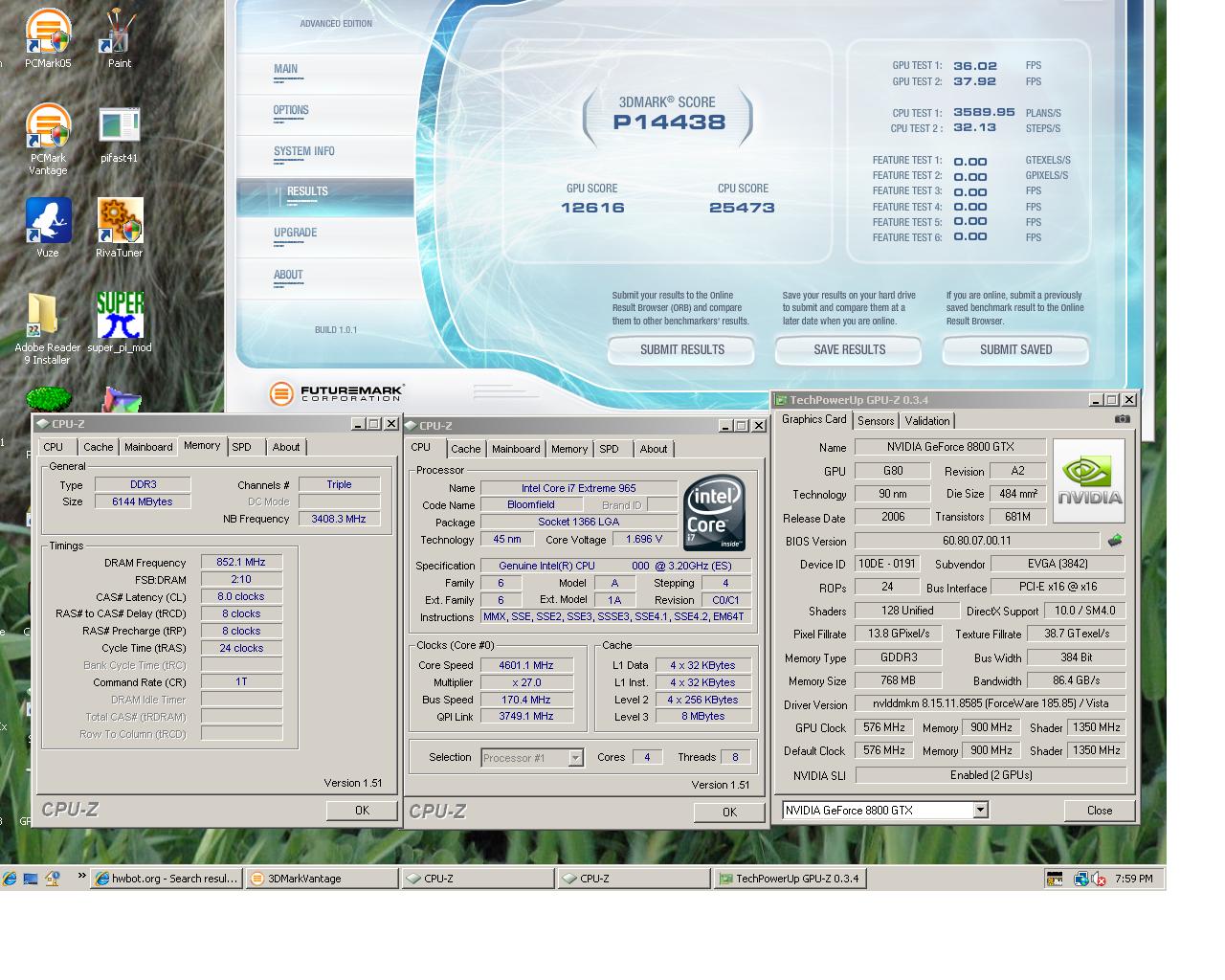Open UPGRADE section in 3DMark Vantage

click(325, 236)
